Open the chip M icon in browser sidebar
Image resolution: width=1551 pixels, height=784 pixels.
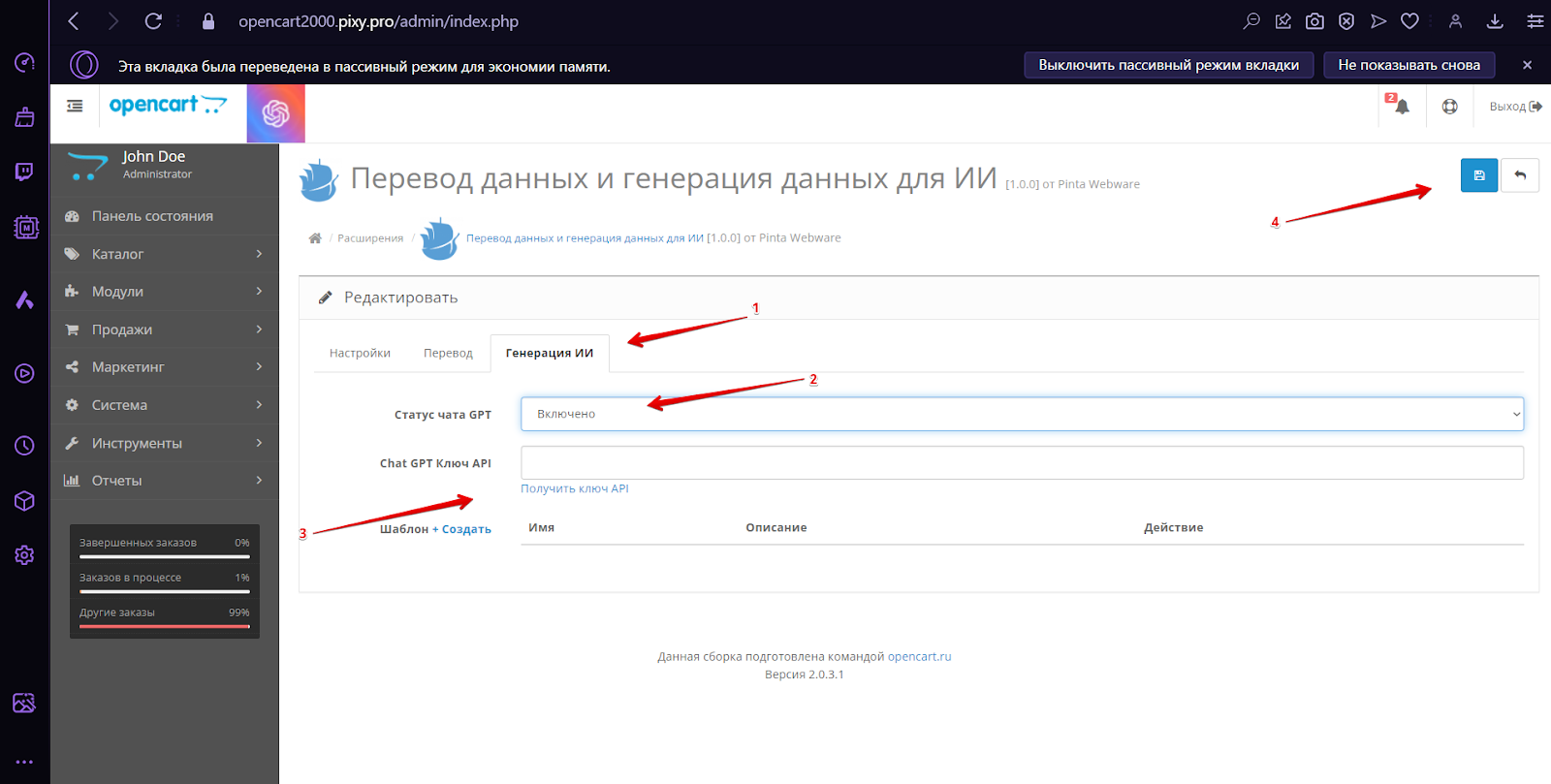(26, 228)
